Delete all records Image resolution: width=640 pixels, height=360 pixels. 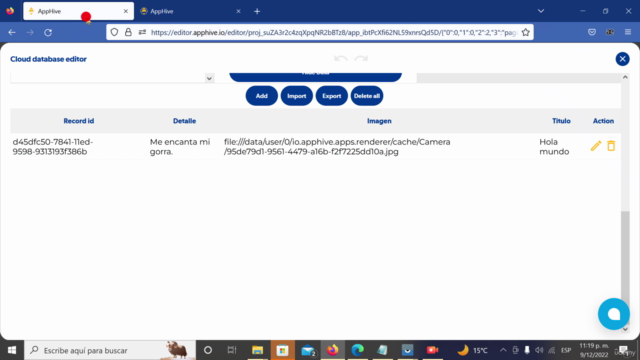367,96
